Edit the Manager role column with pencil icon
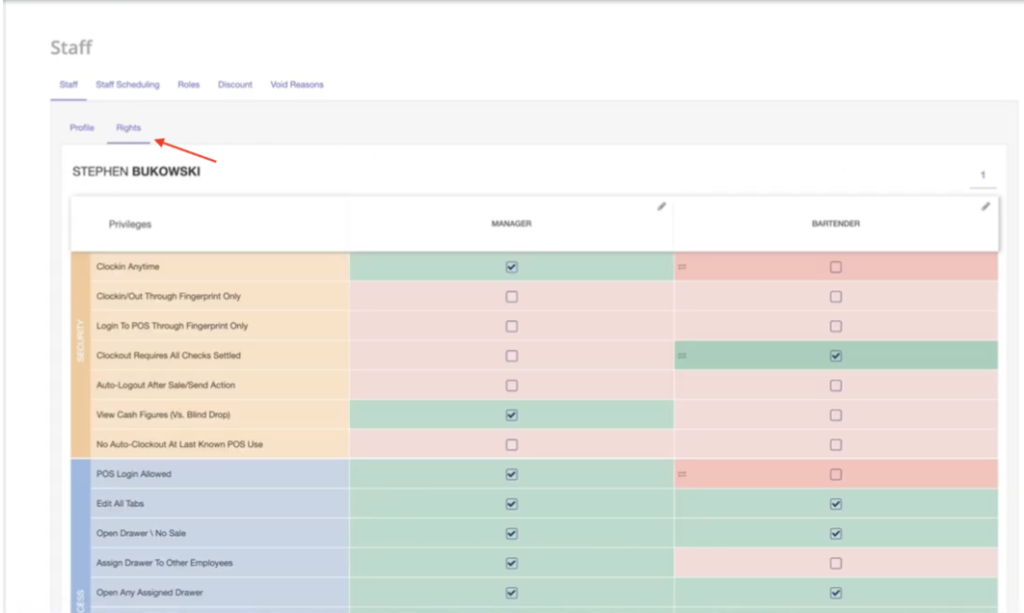Viewport: 1024px width, 613px height. pos(661,207)
